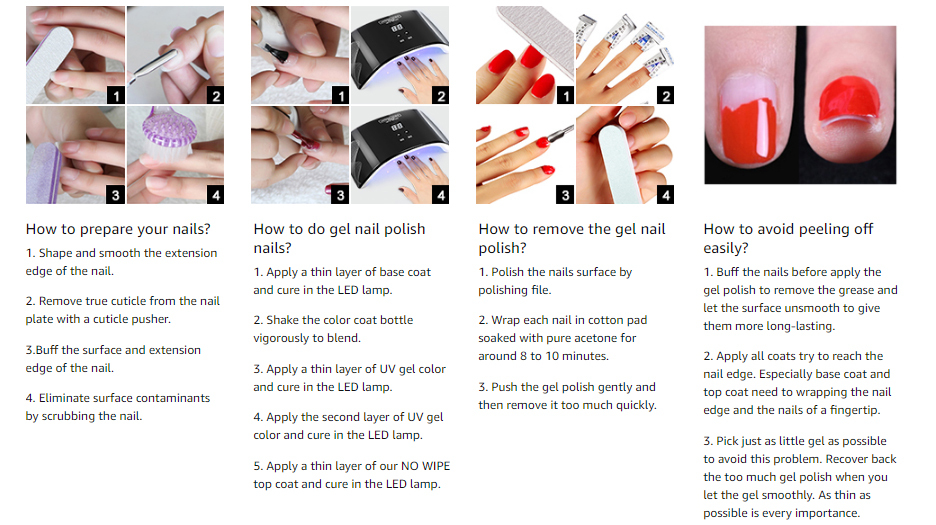The image size is (936, 525).
Task: Open the gel pushing removal photo numbered 3
Action: coord(525,155)
